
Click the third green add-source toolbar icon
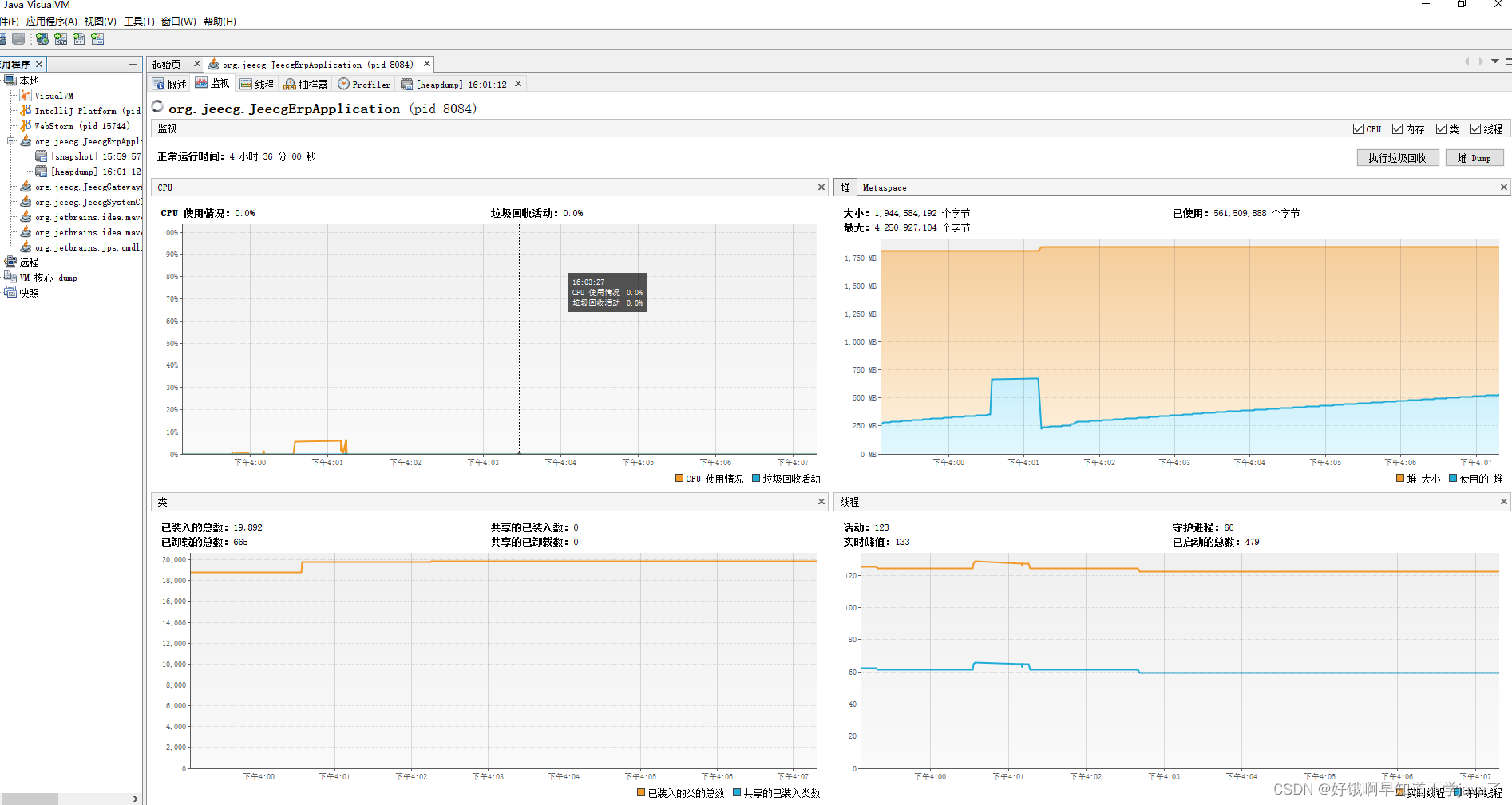(x=79, y=38)
